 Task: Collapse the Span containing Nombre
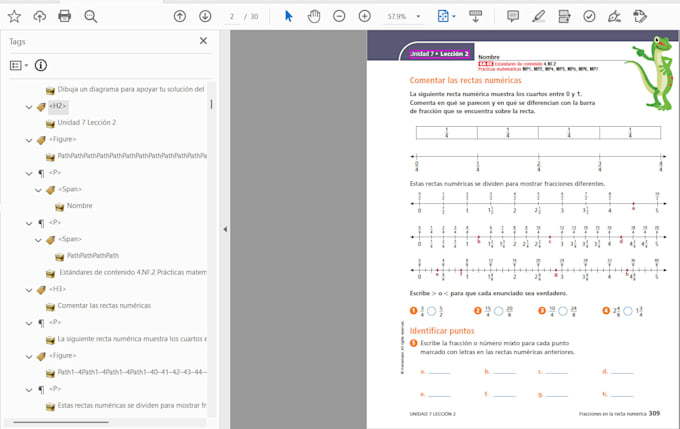[x=38, y=190]
